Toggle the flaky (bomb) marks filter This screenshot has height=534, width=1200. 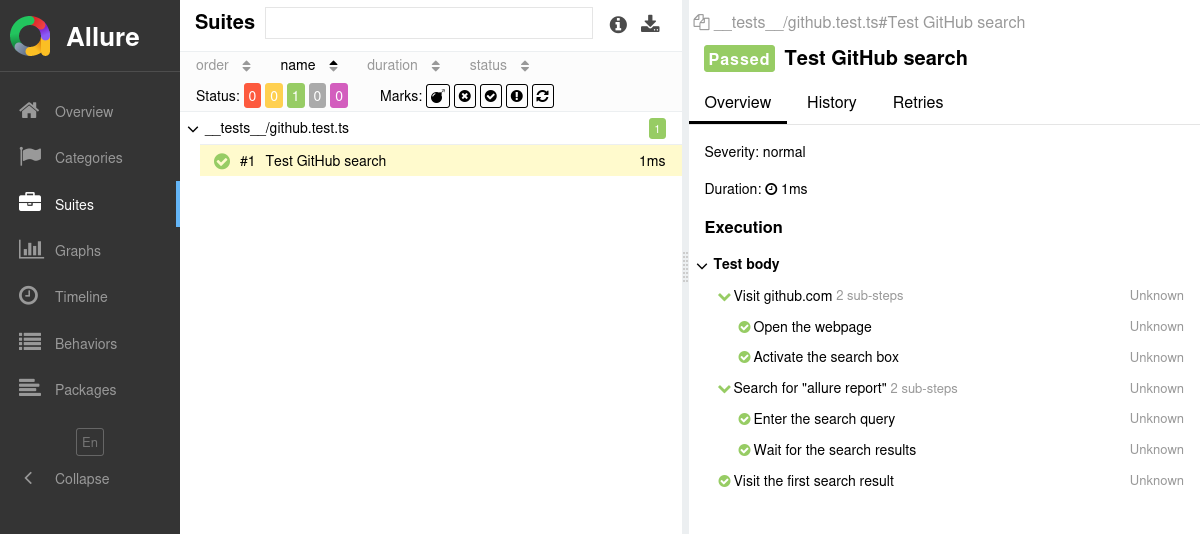pyautogui.click(x=438, y=96)
